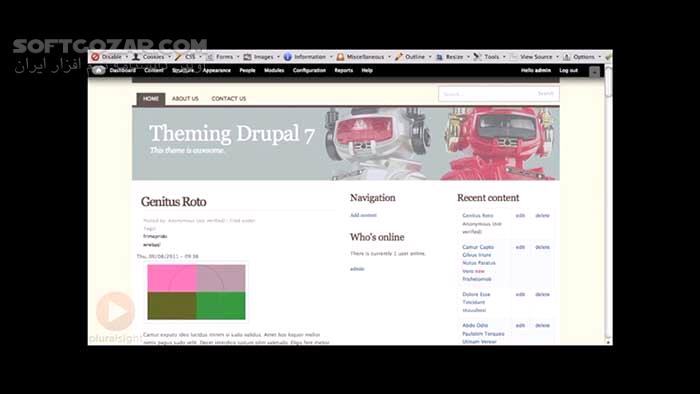Open the Images dropdown arrow

[x=278, y=57]
